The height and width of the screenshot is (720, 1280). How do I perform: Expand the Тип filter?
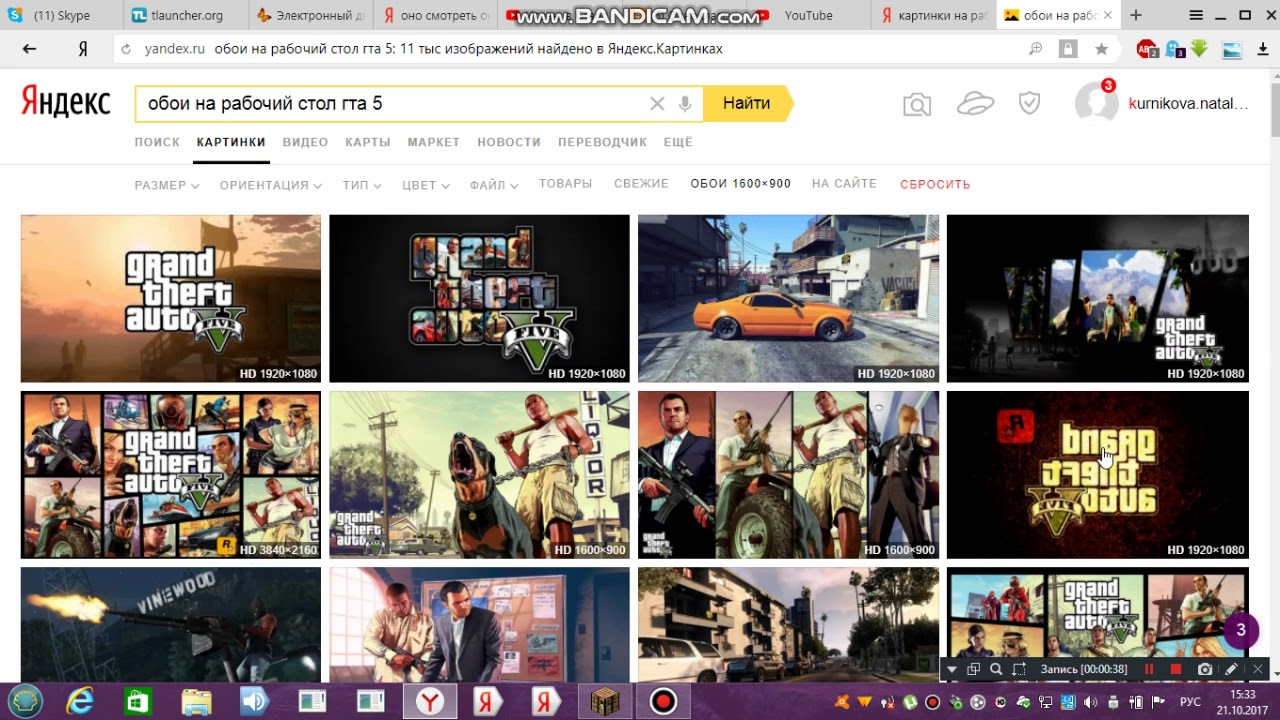tap(361, 185)
